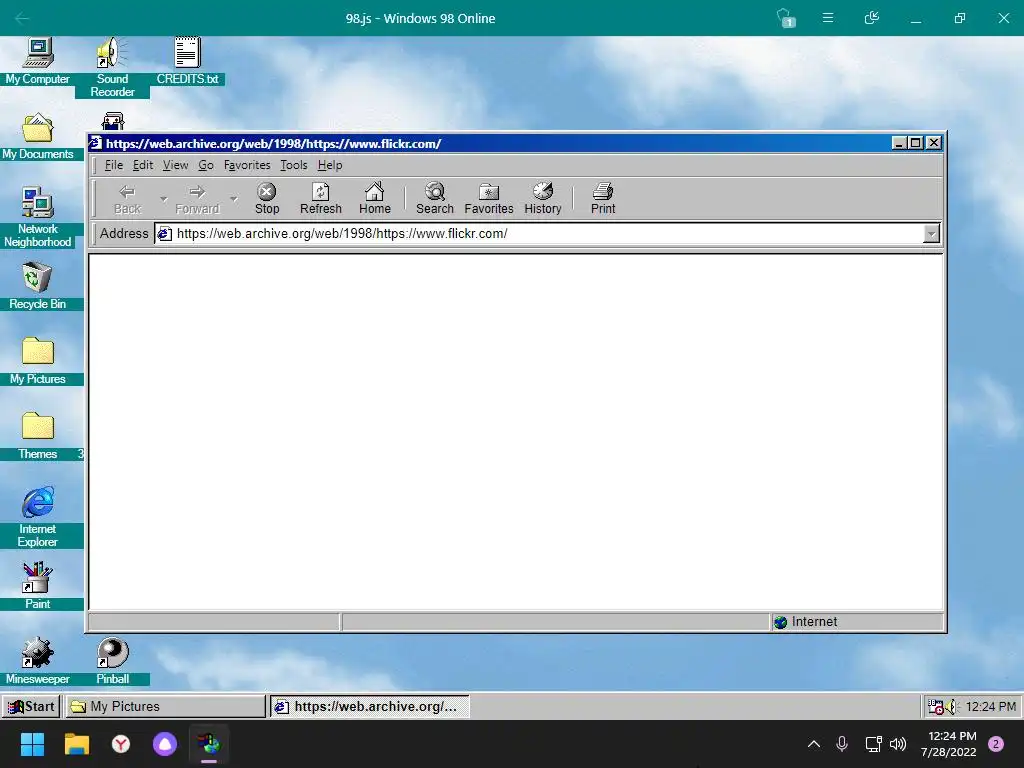Click the host taskbar date and time
1024x768 pixels.
(x=948, y=744)
